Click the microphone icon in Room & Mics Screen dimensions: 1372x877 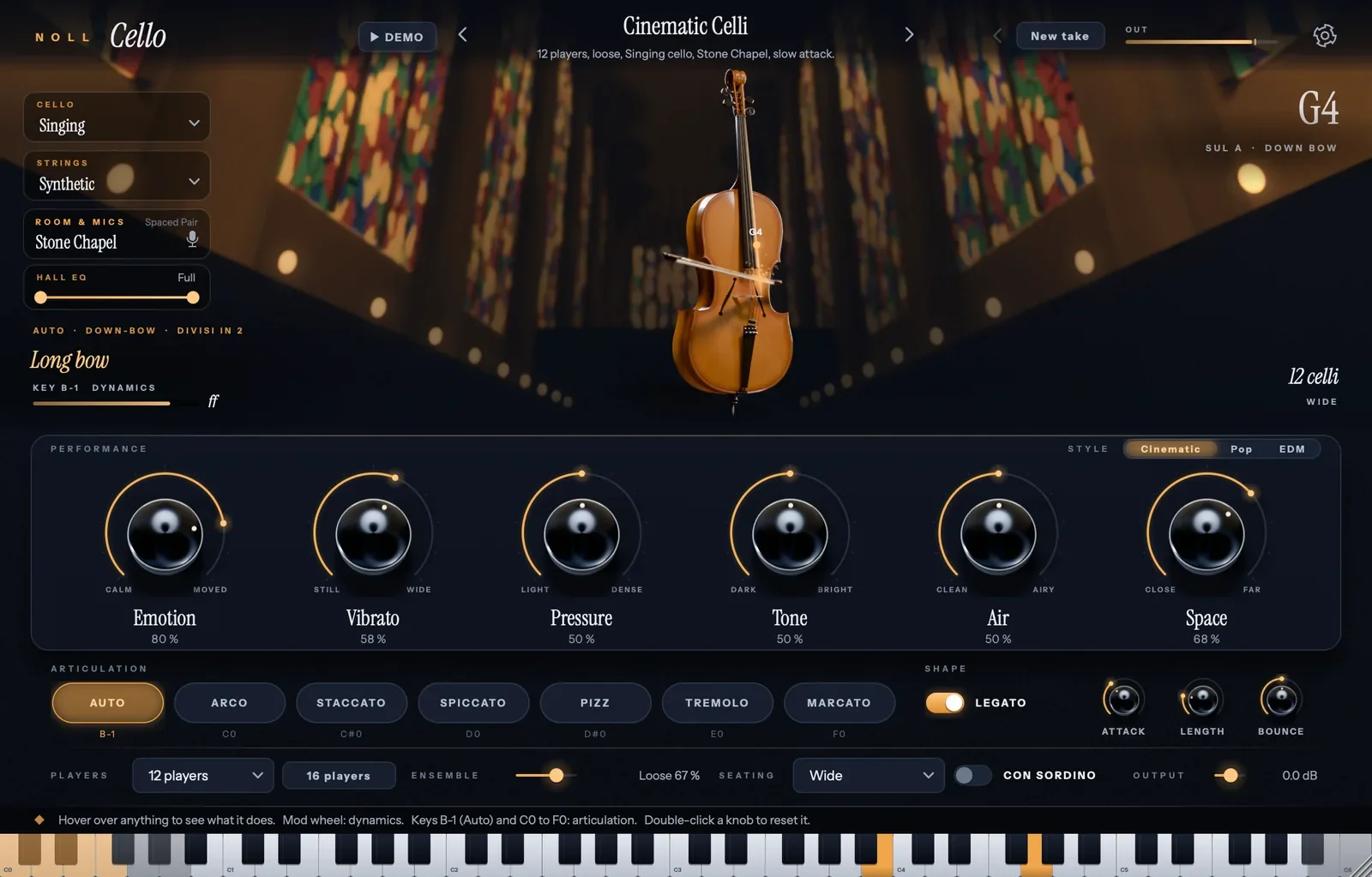coord(192,239)
